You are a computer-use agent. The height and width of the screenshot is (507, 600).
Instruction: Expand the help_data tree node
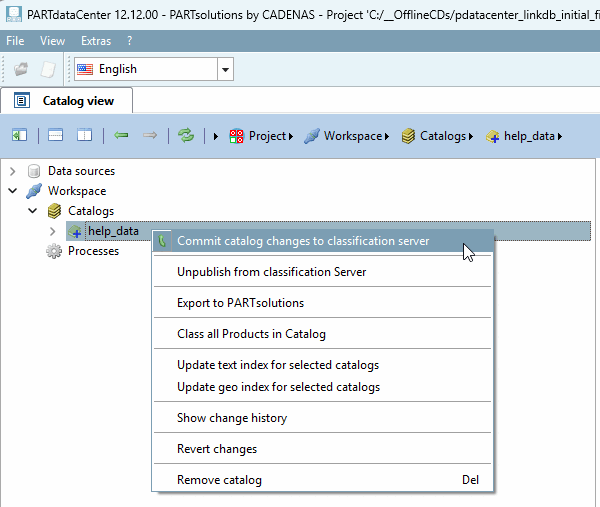click(52, 231)
